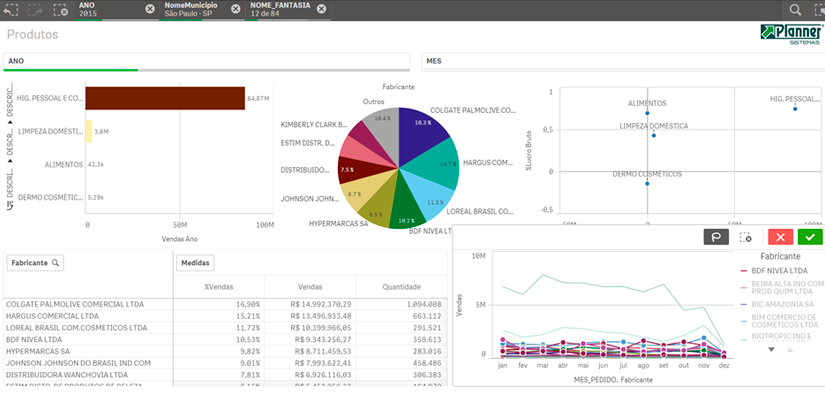Click the DERMO COSMÉTICOS scatter point

647,183
